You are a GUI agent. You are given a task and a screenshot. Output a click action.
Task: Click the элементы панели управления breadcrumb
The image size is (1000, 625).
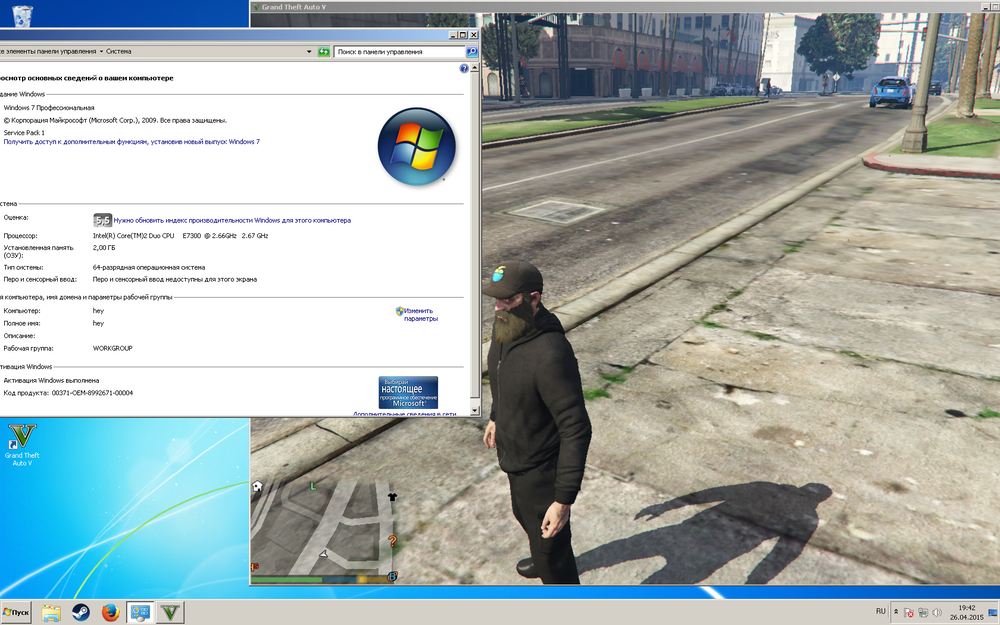48,52
